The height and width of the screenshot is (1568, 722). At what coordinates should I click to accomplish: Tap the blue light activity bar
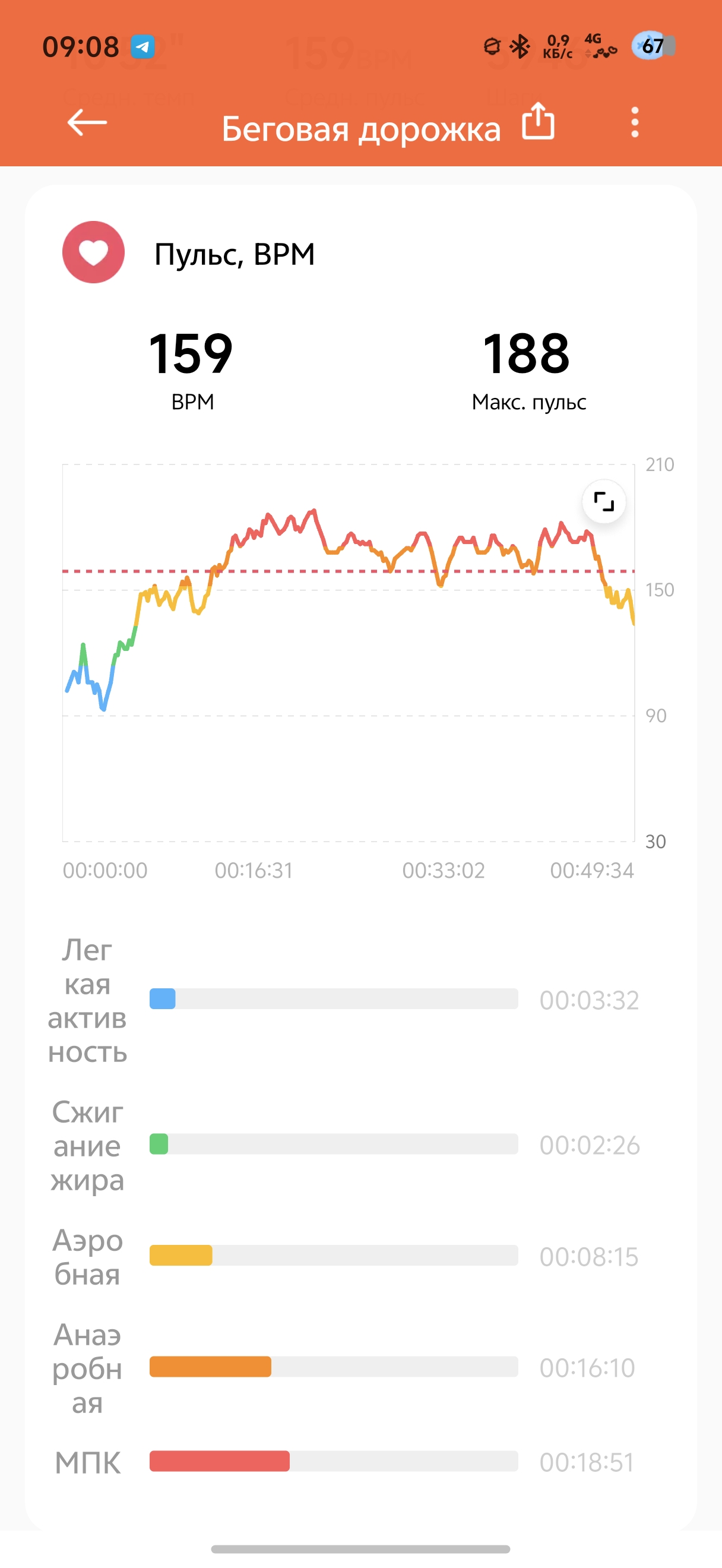tap(163, 999)
